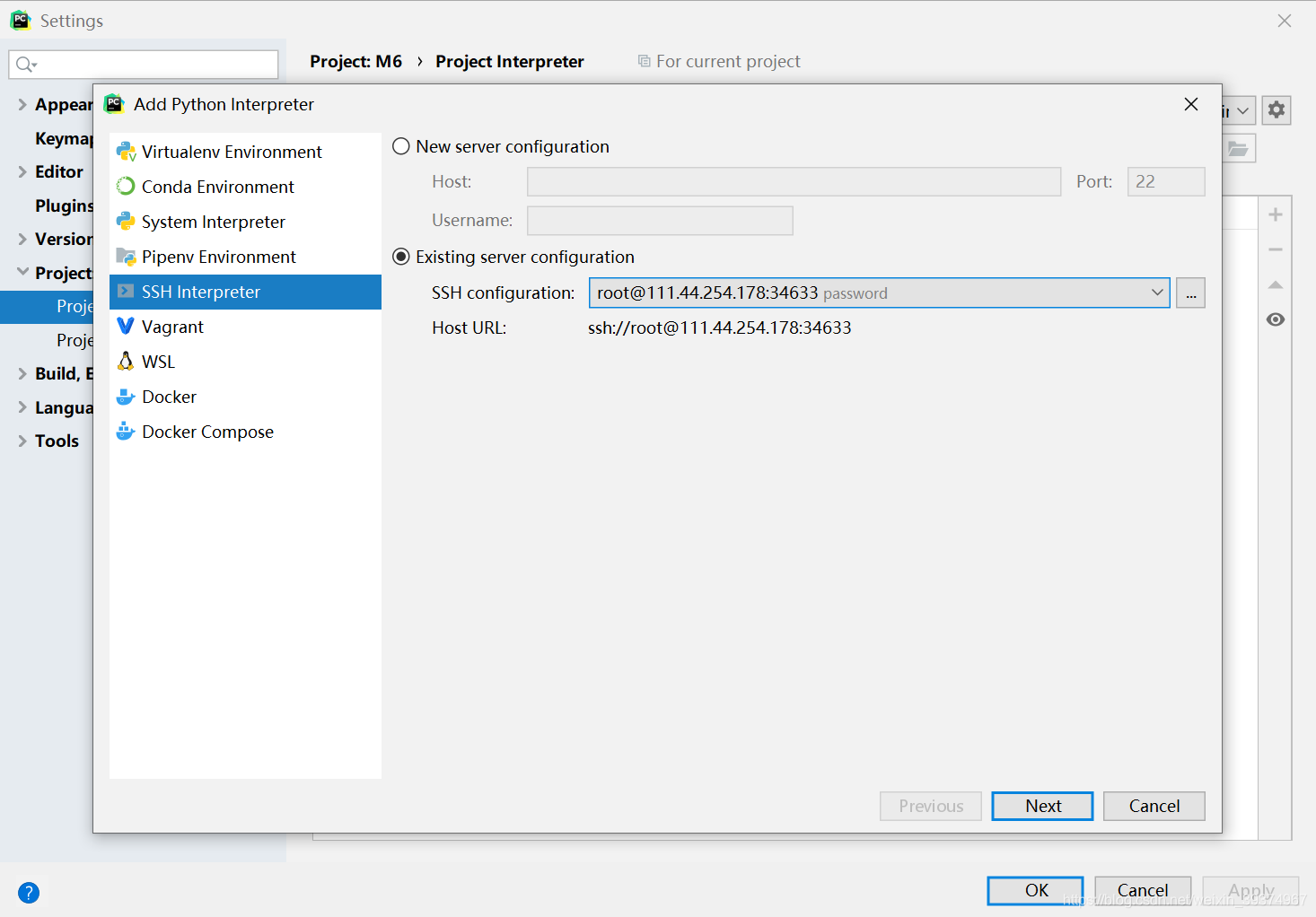Click Next button in interpreter dialog

tap(1042, 806)
